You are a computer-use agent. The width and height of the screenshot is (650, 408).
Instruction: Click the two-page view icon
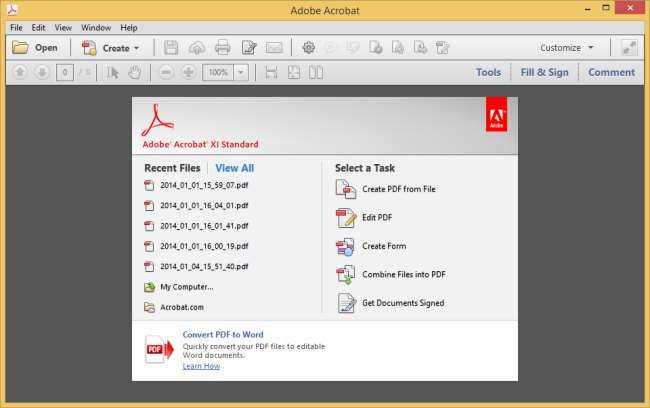coord(316,73)
